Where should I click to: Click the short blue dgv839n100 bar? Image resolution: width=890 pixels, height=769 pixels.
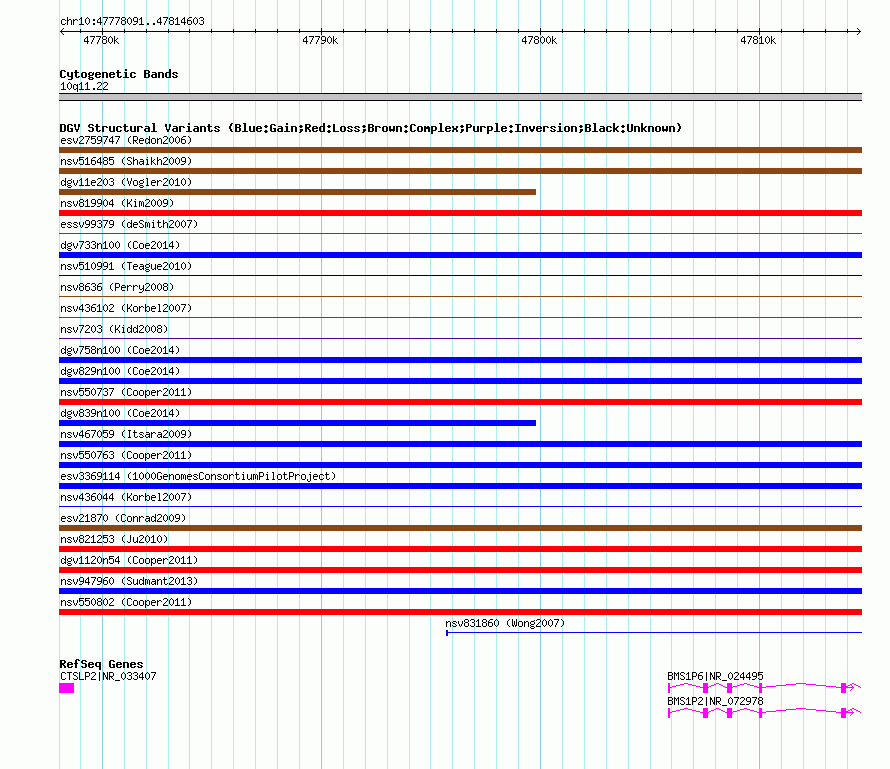(x=297, y=423)
